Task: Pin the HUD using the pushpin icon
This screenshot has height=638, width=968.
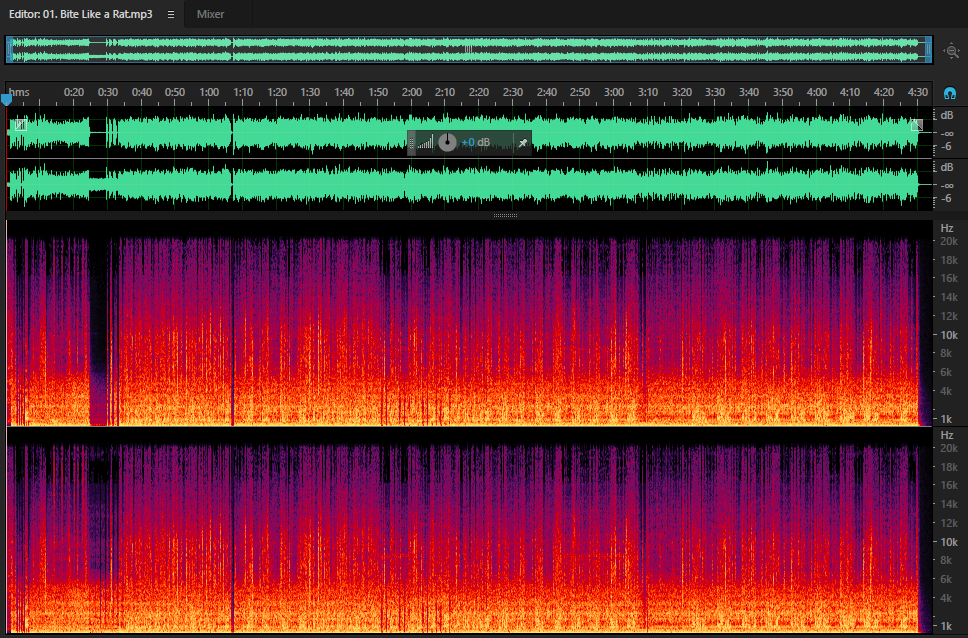Action: pyautogui.click(x=522, y=143)
